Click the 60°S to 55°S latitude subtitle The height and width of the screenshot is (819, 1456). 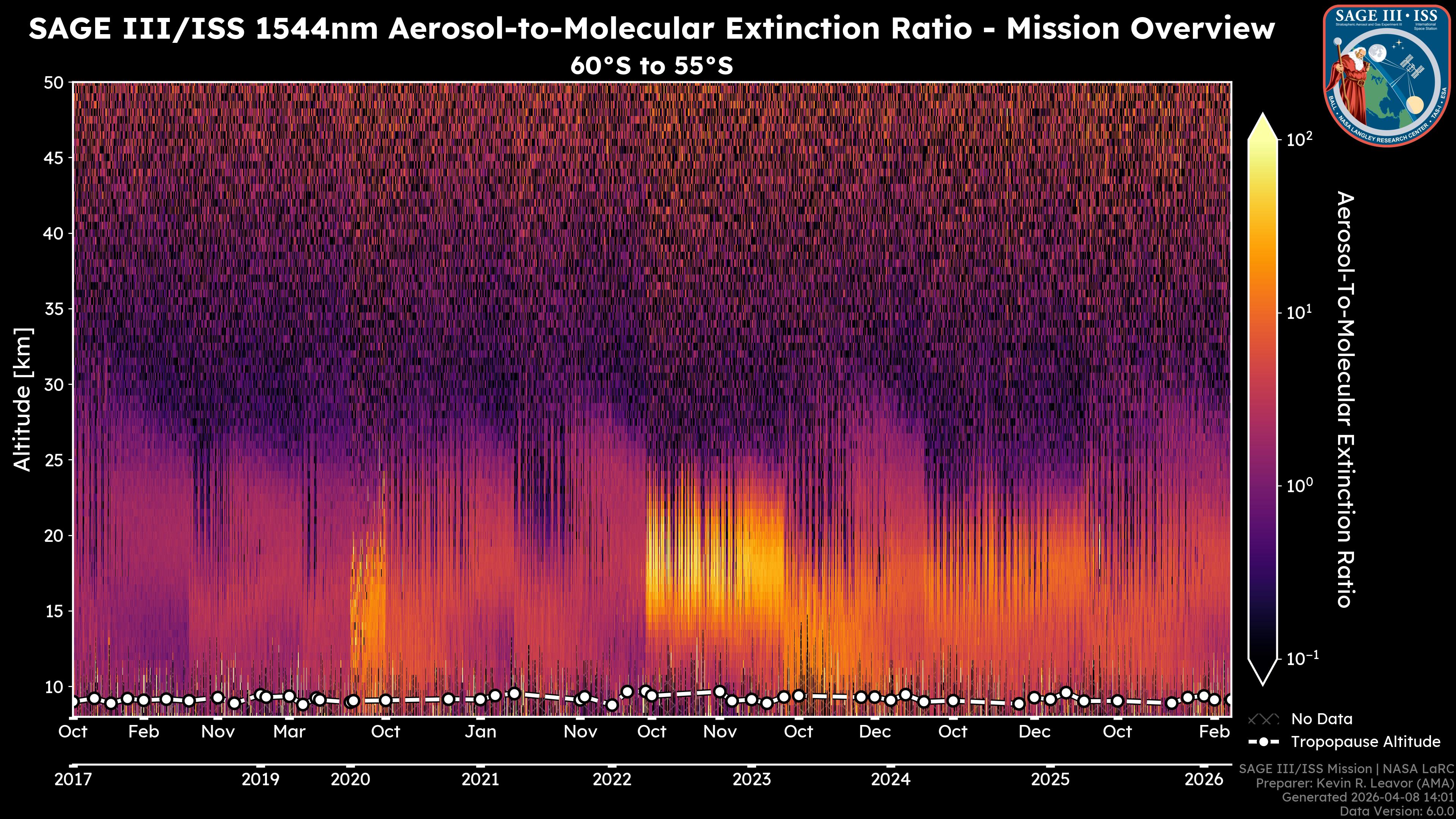click(x=651, y=66)
